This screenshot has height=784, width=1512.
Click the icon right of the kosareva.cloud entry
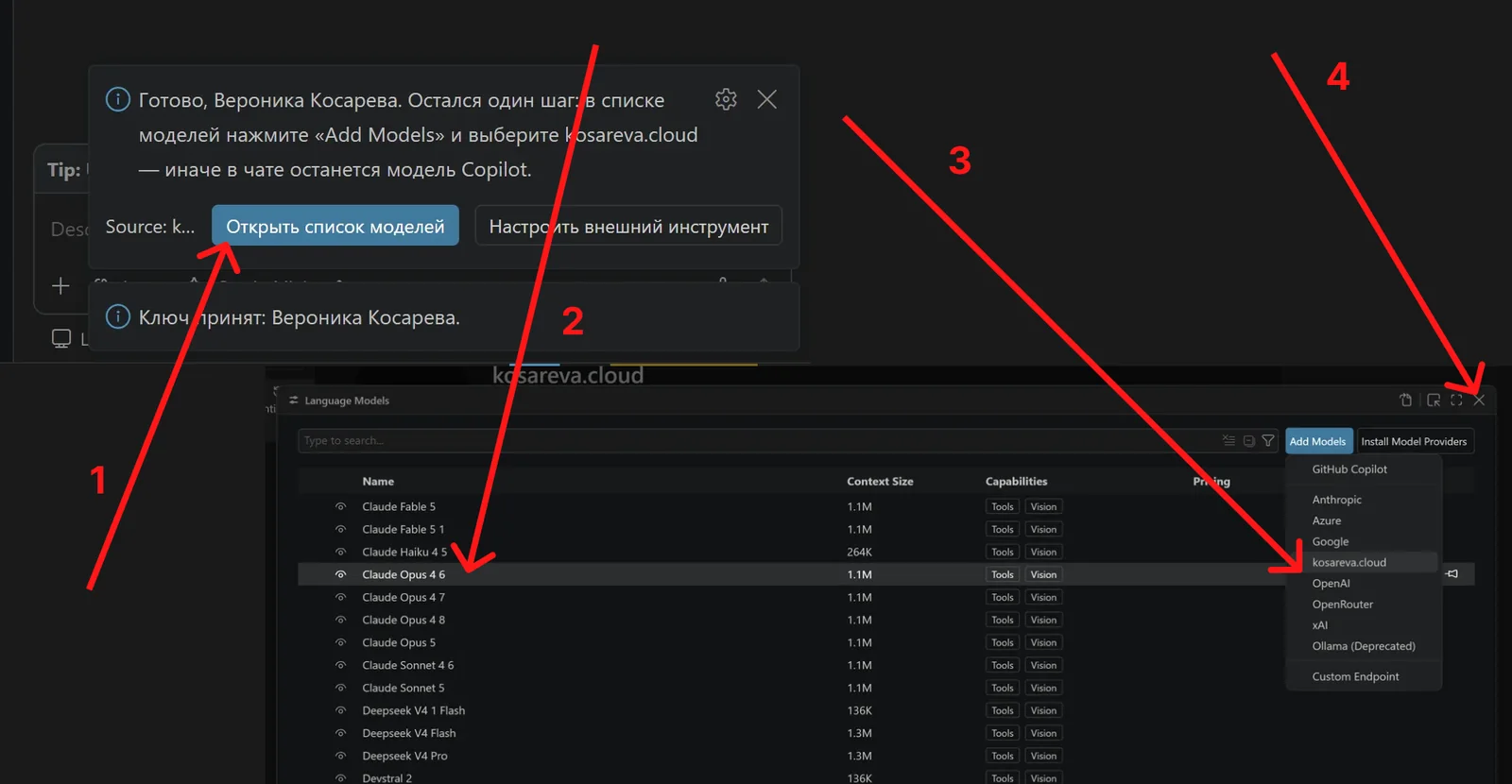[x=1452, y=573]
